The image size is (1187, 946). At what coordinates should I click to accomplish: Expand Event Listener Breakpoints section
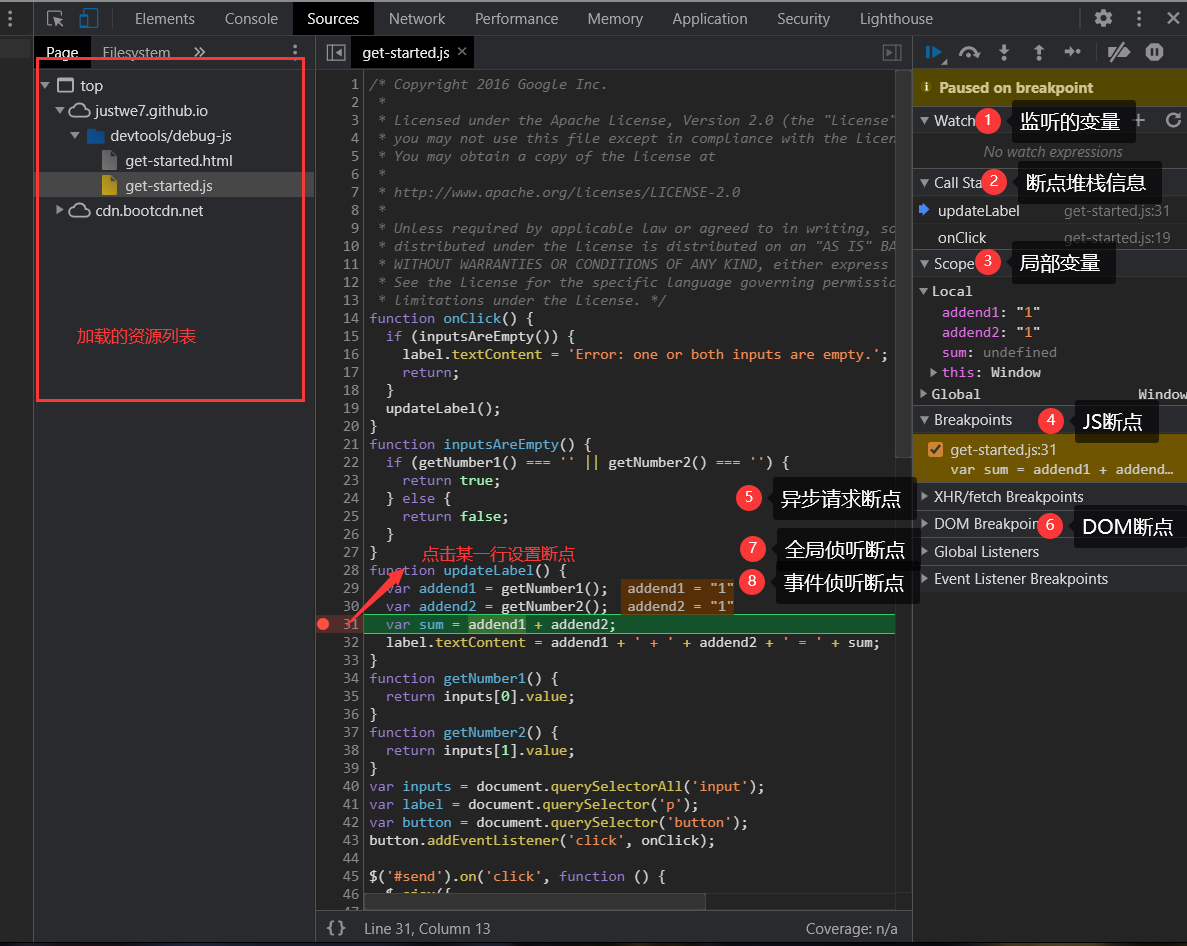tap(924, 579)
